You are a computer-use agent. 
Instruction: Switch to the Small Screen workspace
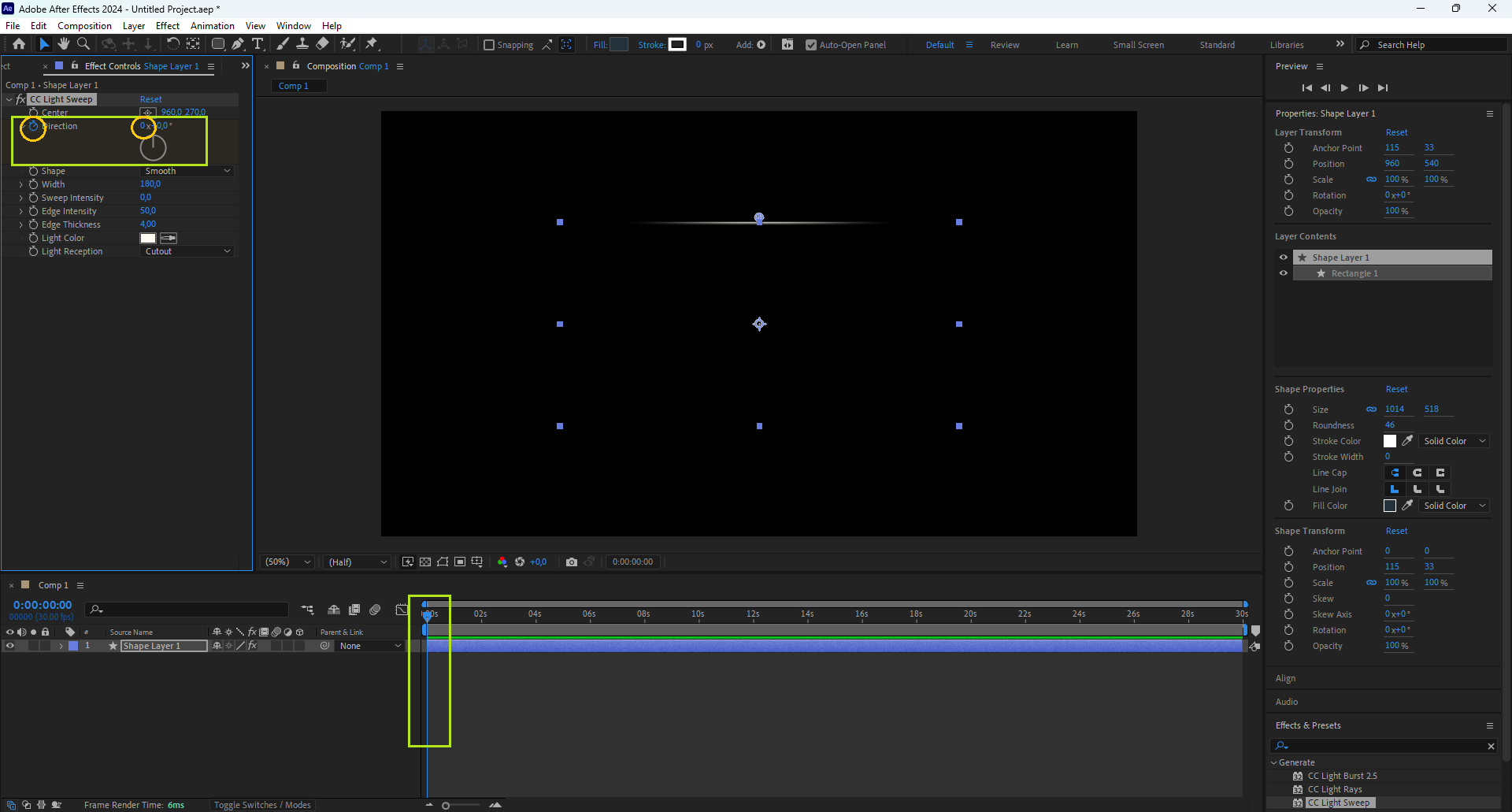point(1138,45)
